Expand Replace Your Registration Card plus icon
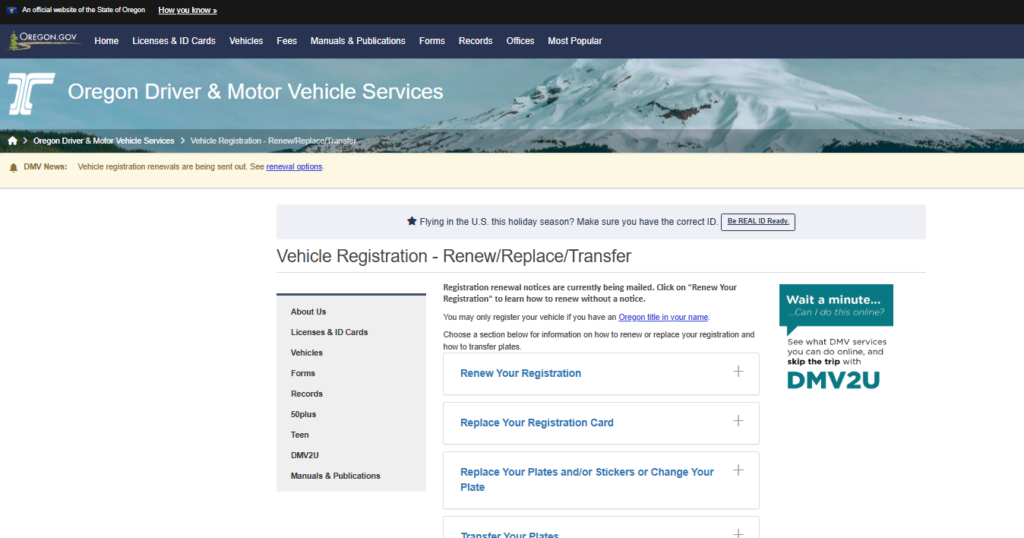 click(x=738, y=421)
